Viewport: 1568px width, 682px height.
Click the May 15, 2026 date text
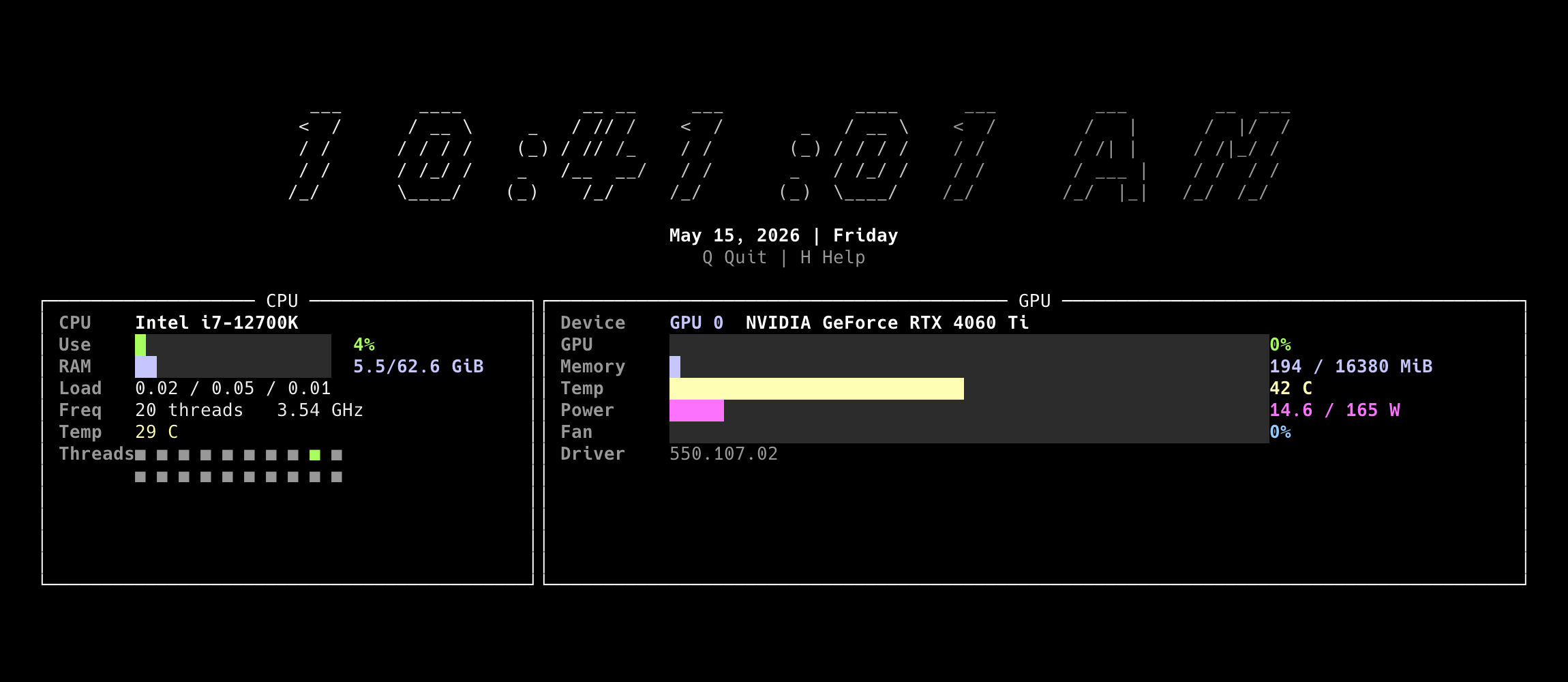(x=734, y=235)
